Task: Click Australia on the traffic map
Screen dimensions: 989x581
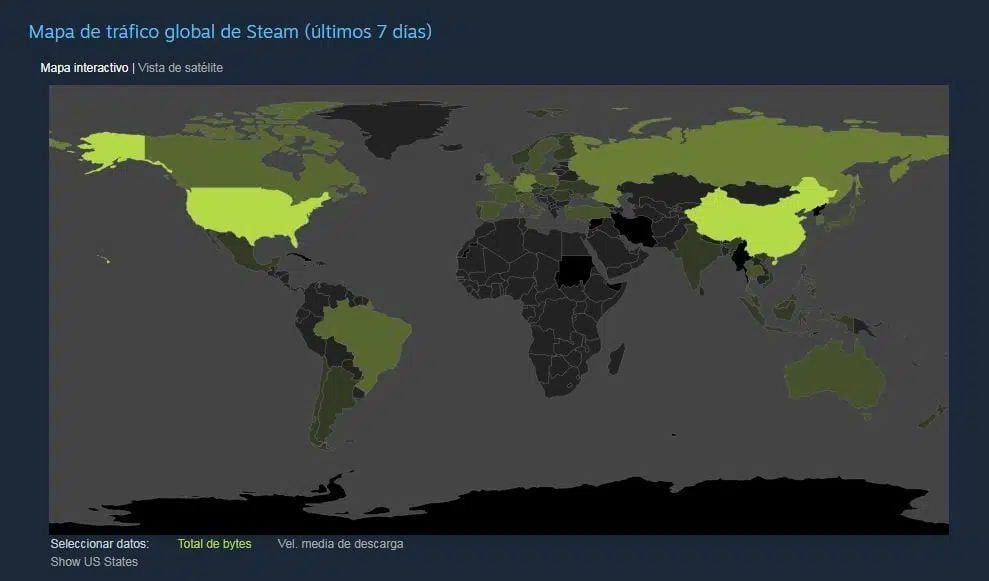Action: [x=833, y=375]
